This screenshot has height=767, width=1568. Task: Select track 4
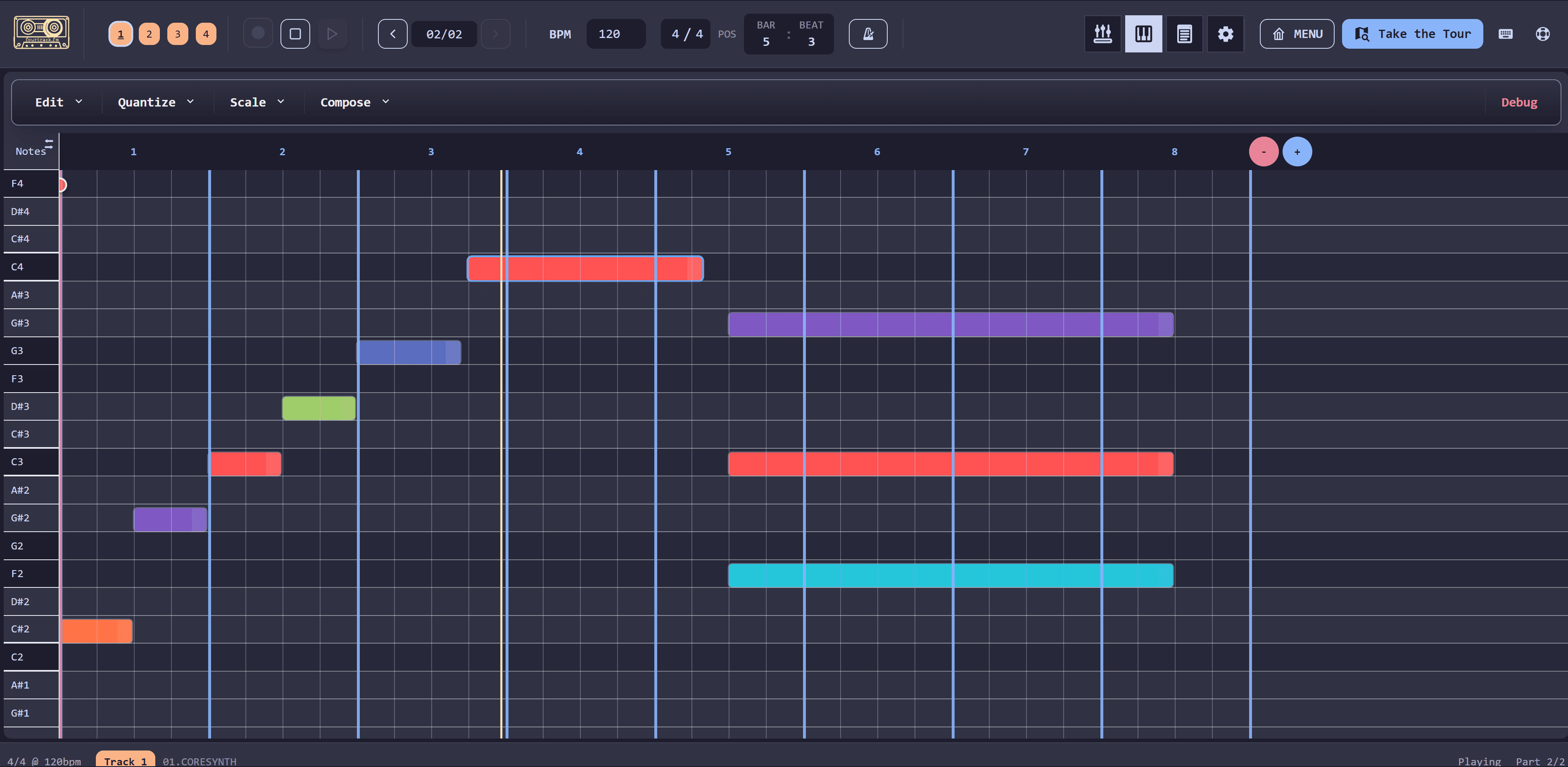click(x=206, y=33)
